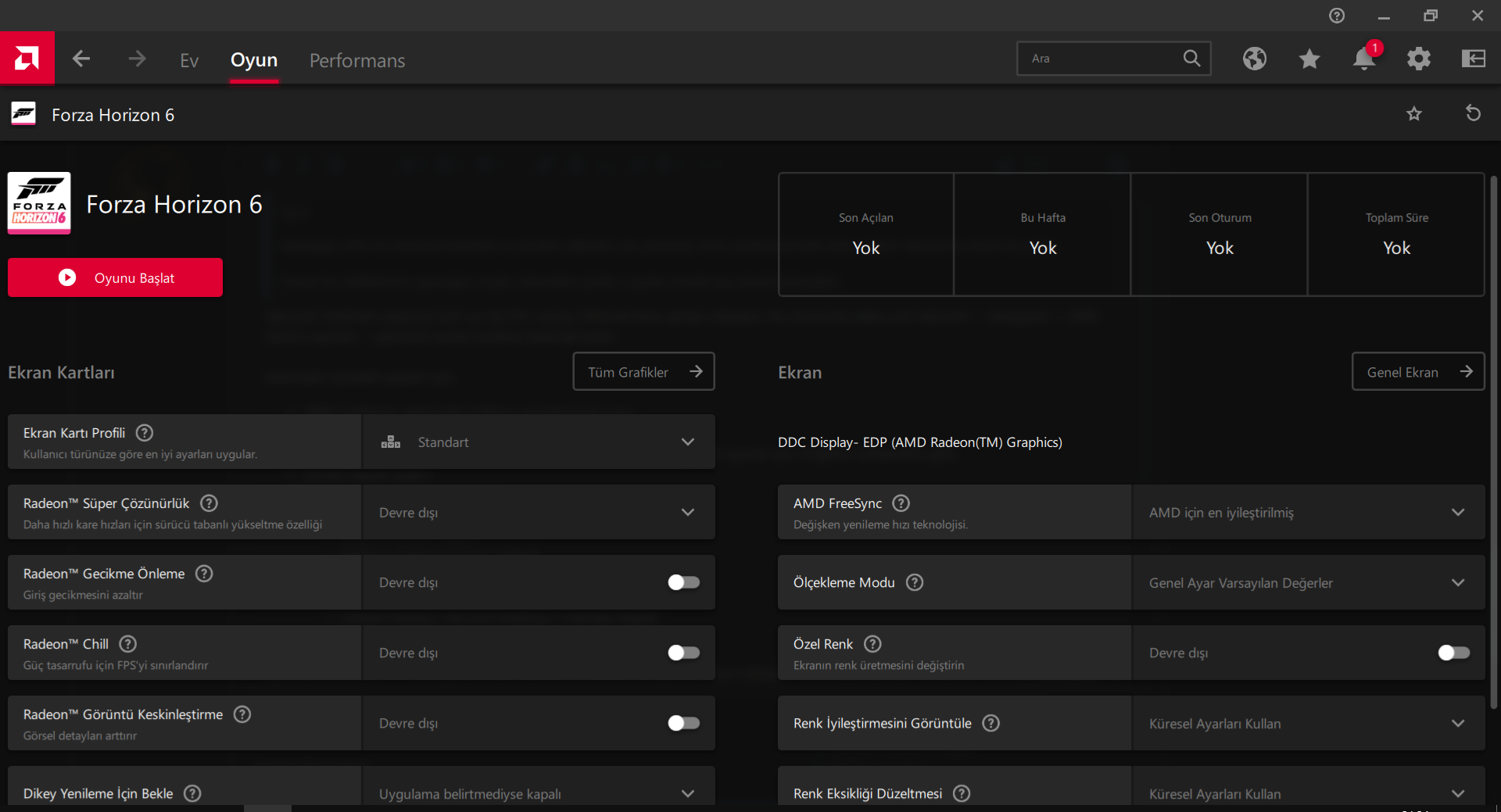Open Genel Ekran button
This screenshot has height=812, width=1501.
[1418, 371]
